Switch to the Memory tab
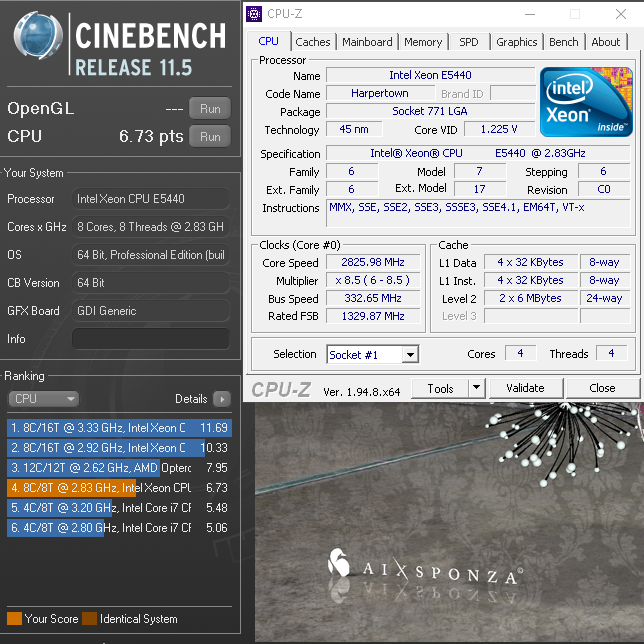Viewport: 644px width, 644px height. pos(423,42)
